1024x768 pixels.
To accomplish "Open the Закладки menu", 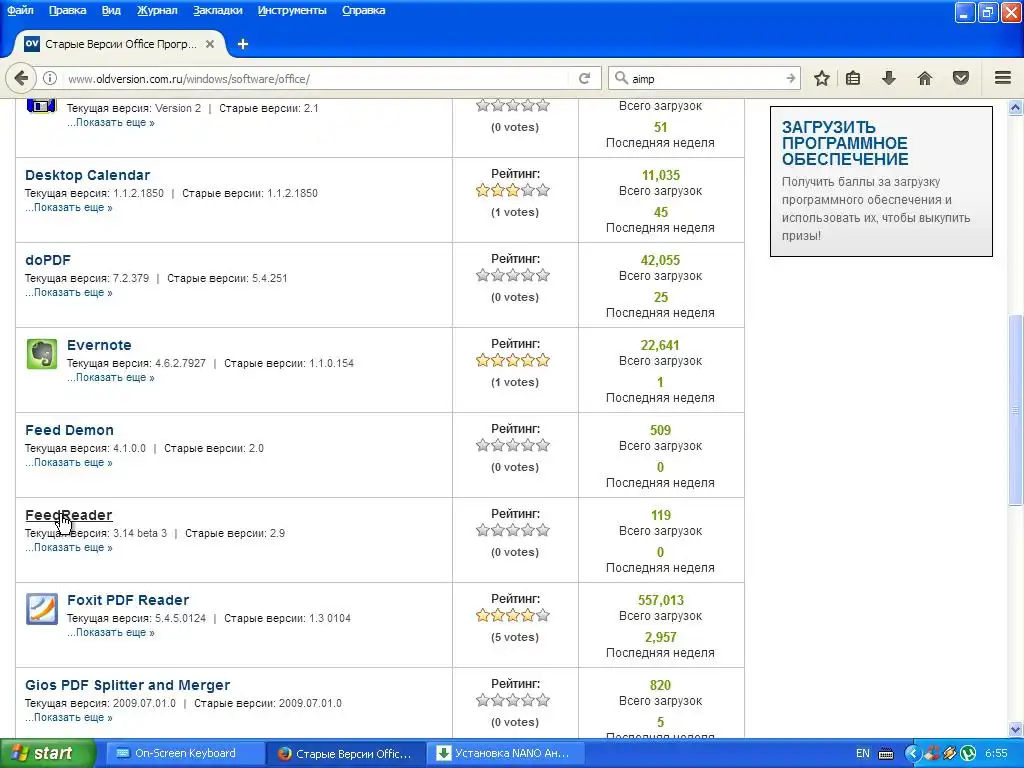I will pos(217,10).
